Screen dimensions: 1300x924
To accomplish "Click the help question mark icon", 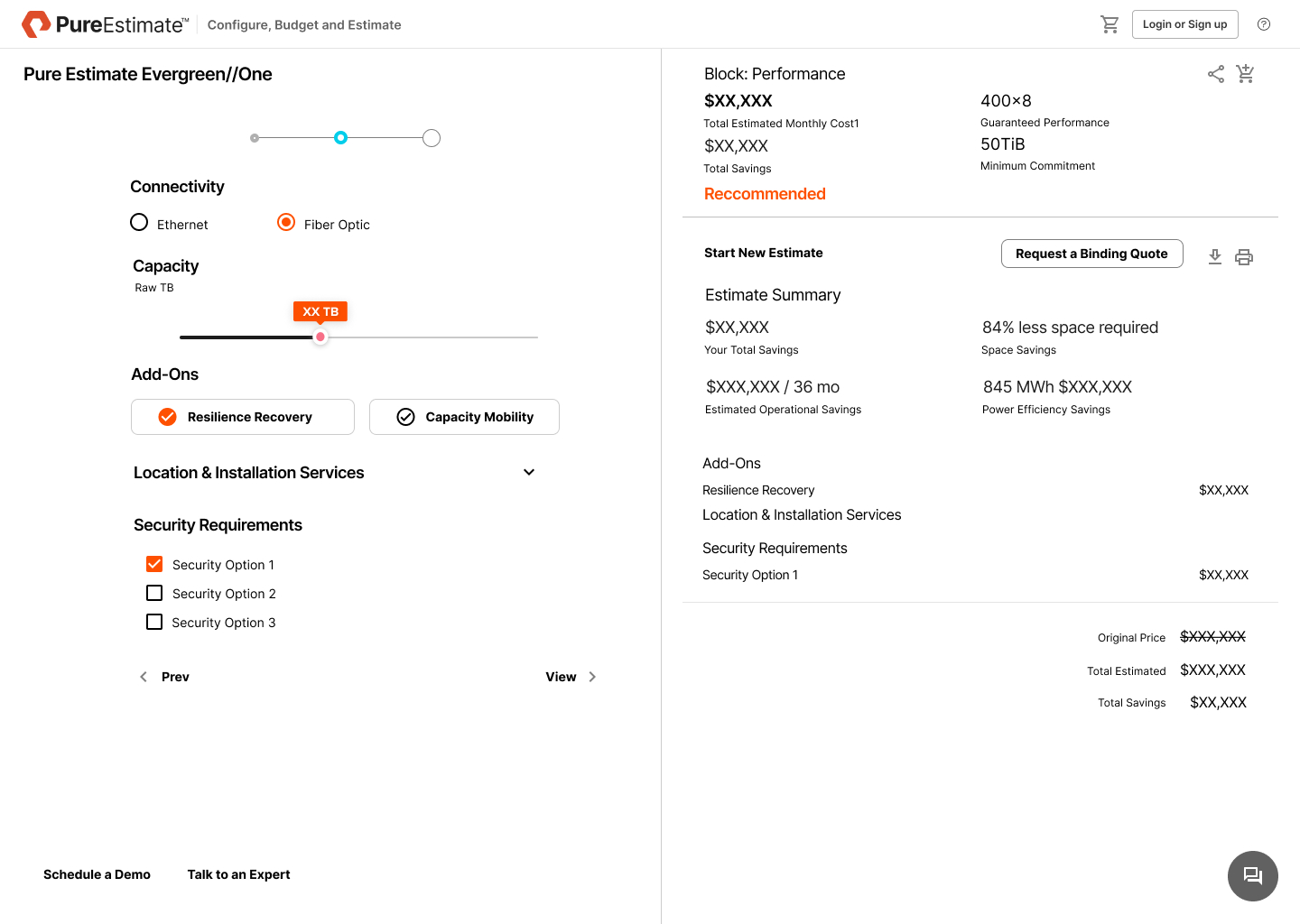I will tap(1264, 24).
